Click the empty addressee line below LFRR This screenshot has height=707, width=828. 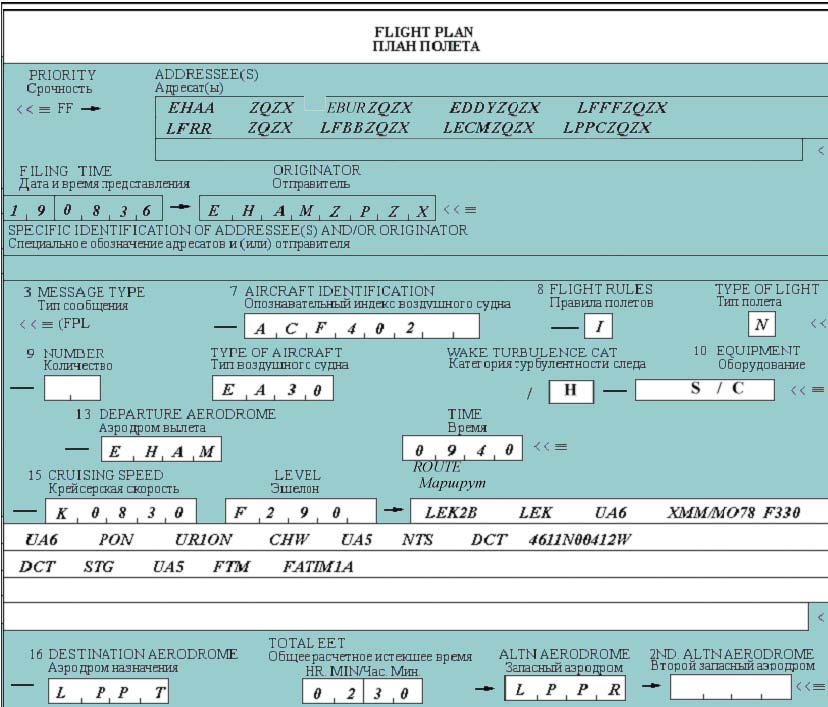point(478,150)
